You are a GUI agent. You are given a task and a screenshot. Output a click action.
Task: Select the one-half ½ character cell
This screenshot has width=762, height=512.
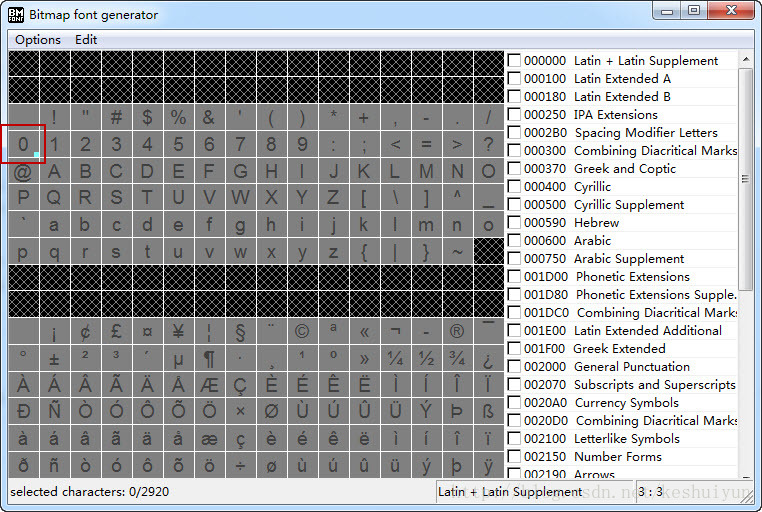coord(426,358)
